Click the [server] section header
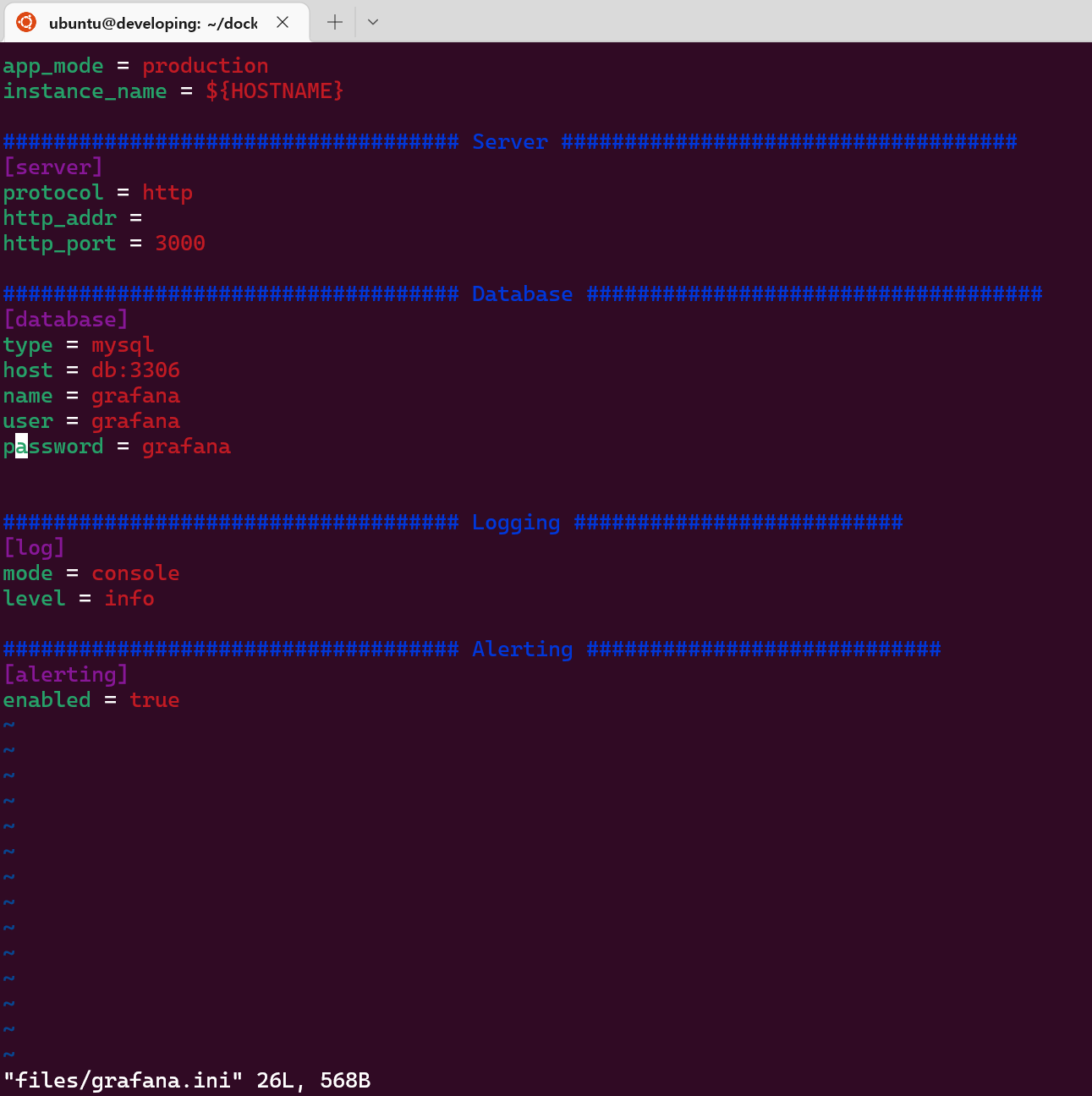The width and height of the screenshot is (1092, 1096). 53,167
